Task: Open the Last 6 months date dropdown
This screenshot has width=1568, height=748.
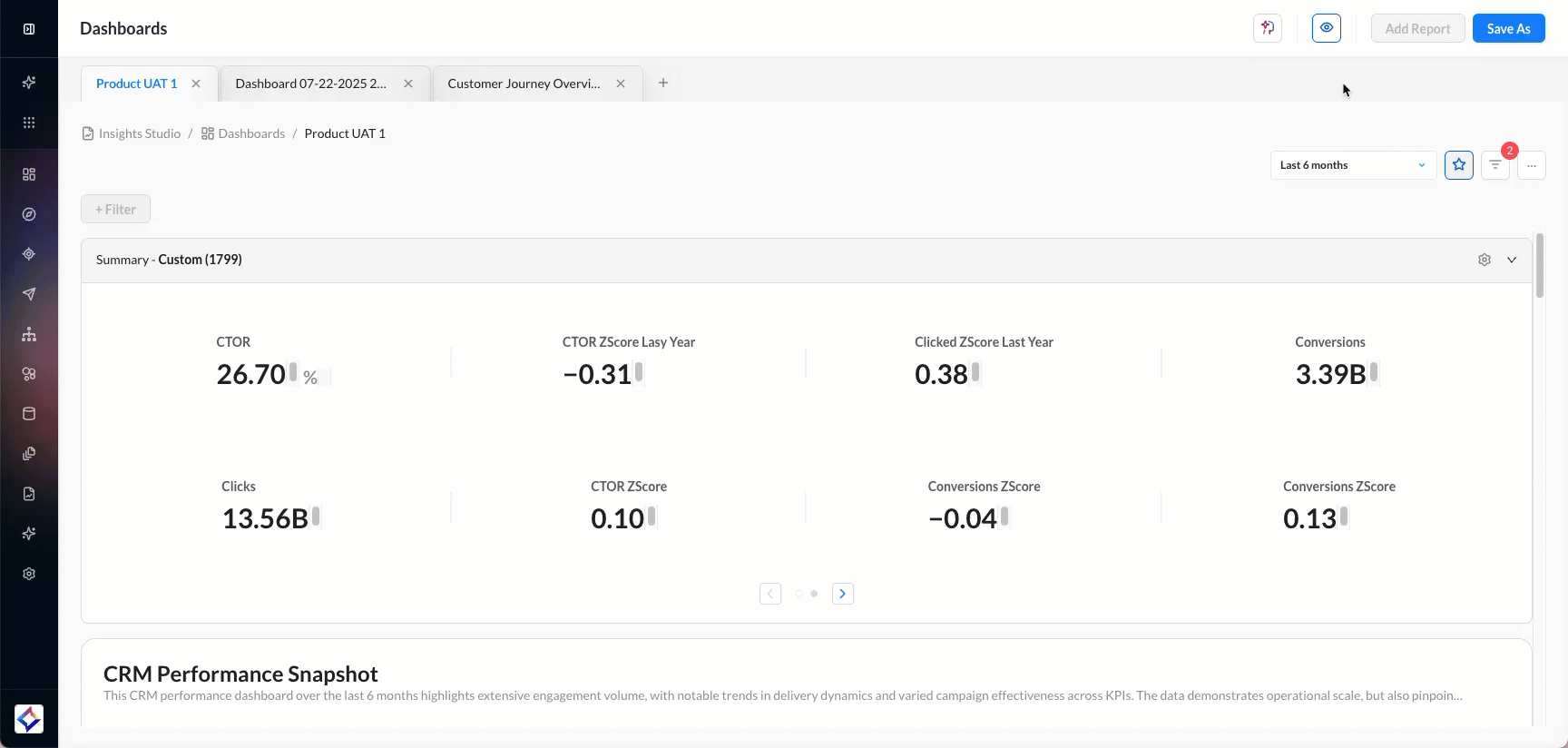Action: click(x=1352, y=165)
